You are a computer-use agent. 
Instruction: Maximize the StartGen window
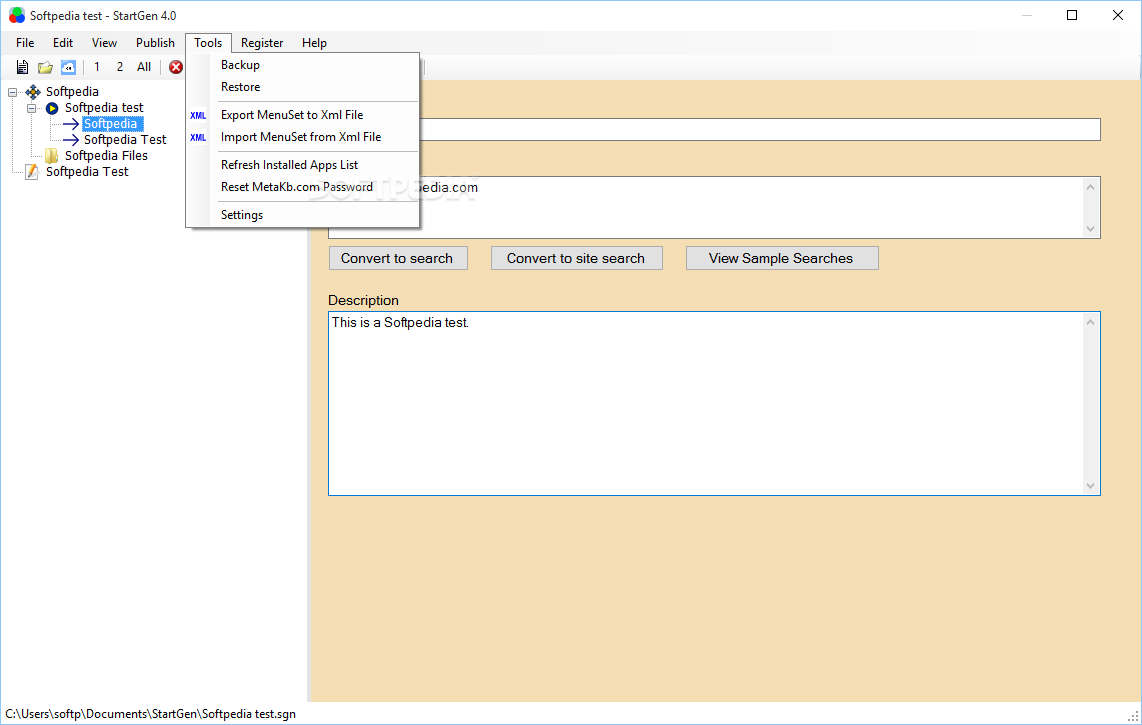point(1072,15)
